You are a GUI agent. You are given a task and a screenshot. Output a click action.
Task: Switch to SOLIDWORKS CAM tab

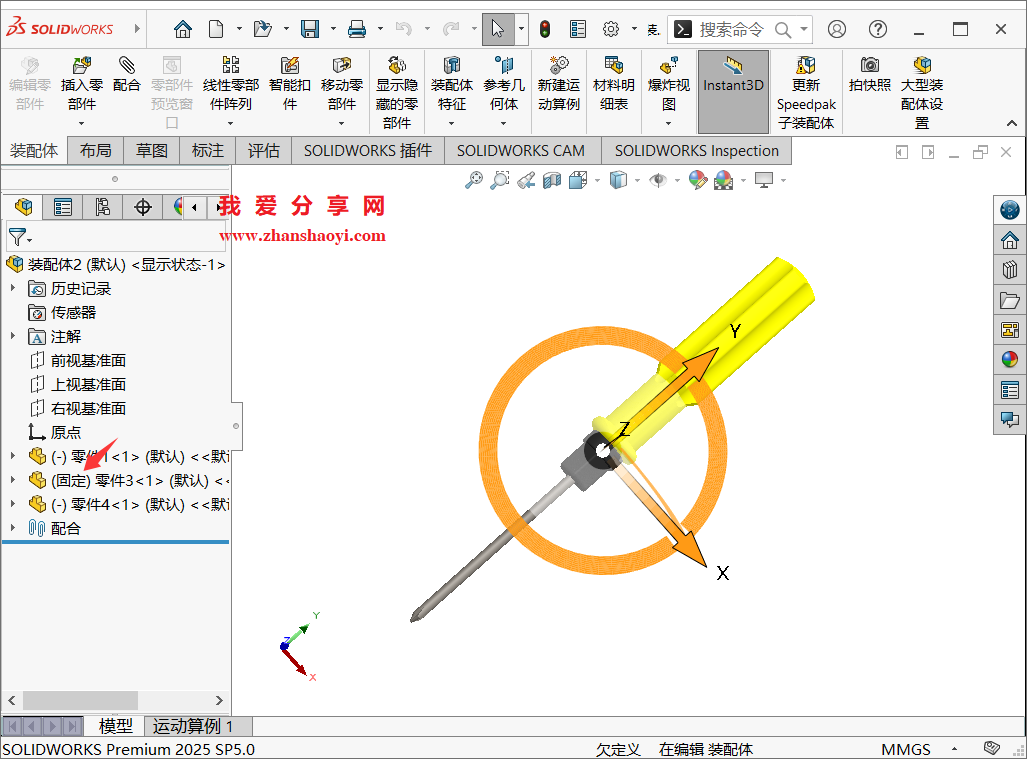[x=521, y=151]
